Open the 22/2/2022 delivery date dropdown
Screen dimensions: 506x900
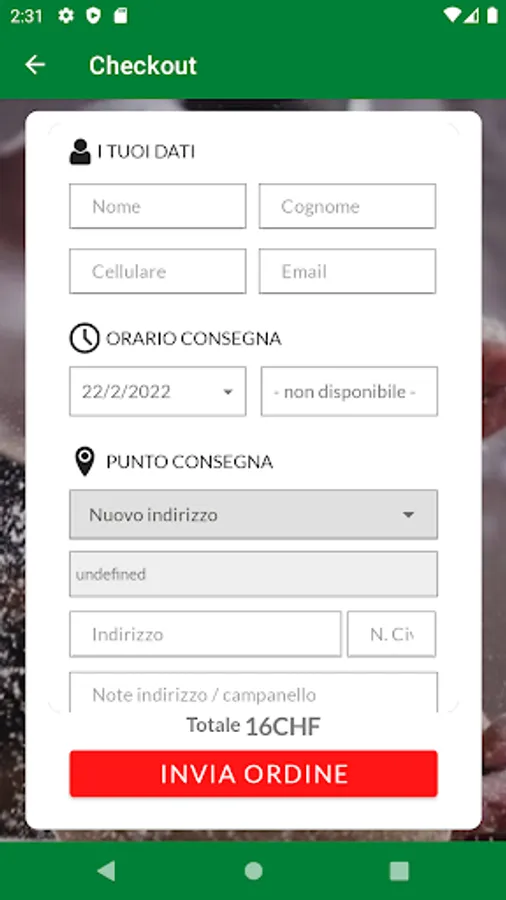tap(158, 391)
